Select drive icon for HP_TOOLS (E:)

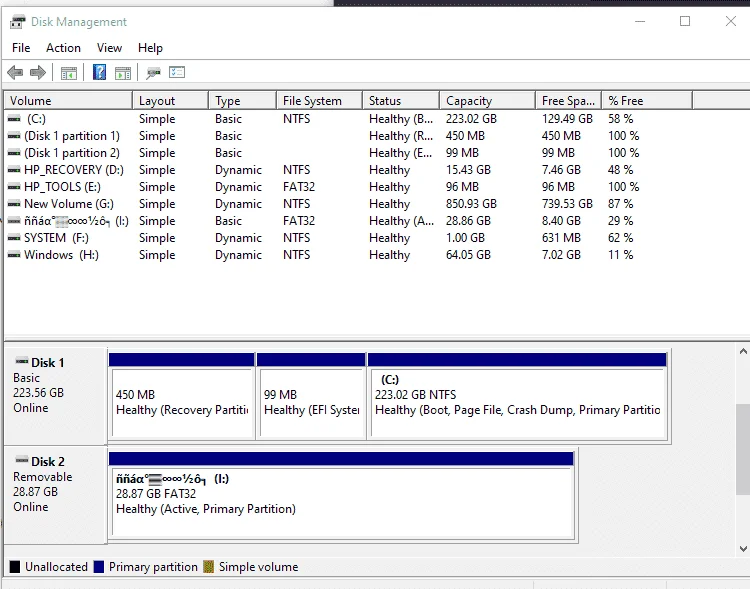(x=14, y=187)
